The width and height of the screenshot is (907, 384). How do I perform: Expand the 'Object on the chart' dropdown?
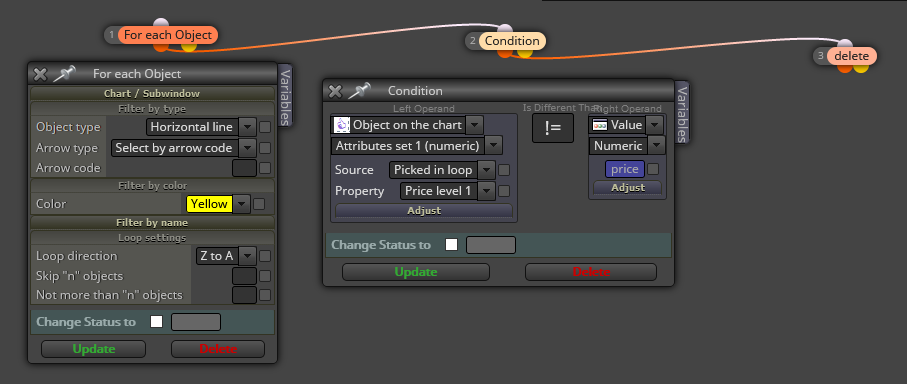pos(475,125)
